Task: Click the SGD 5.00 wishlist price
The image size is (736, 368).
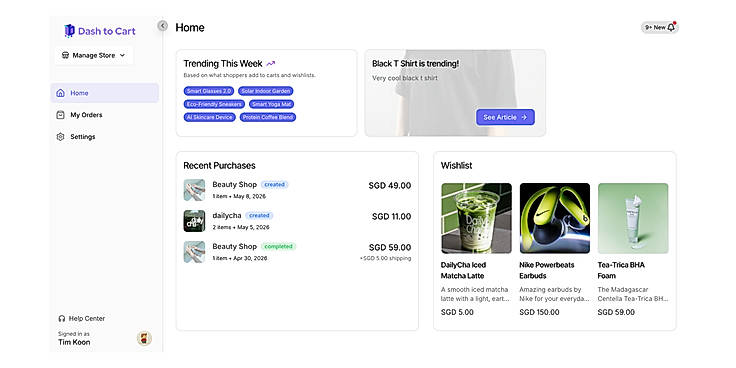Action: coord(457,313)
